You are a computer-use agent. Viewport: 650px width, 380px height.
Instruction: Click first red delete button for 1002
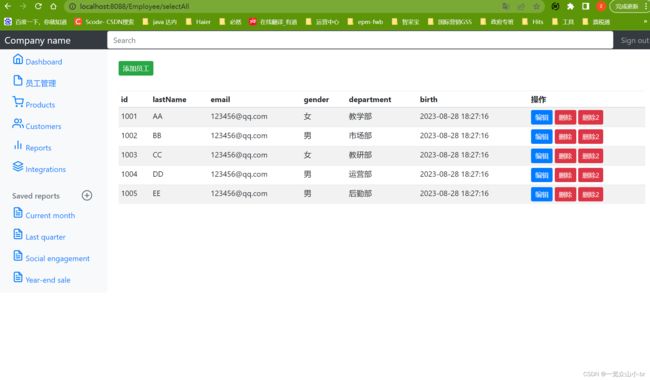(565, 136)
